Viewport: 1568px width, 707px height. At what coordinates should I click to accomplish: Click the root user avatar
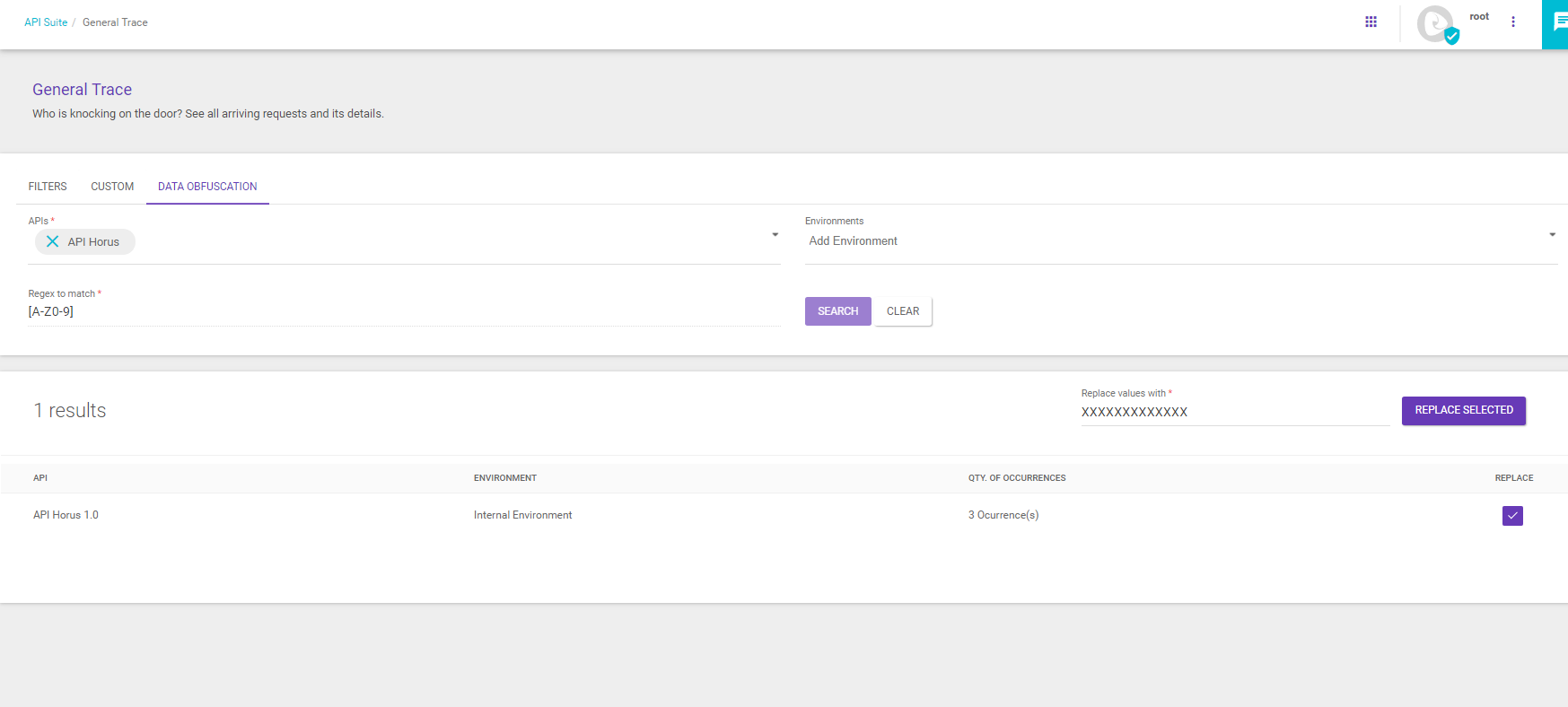pyautogui.click(x=1436, y=24)
